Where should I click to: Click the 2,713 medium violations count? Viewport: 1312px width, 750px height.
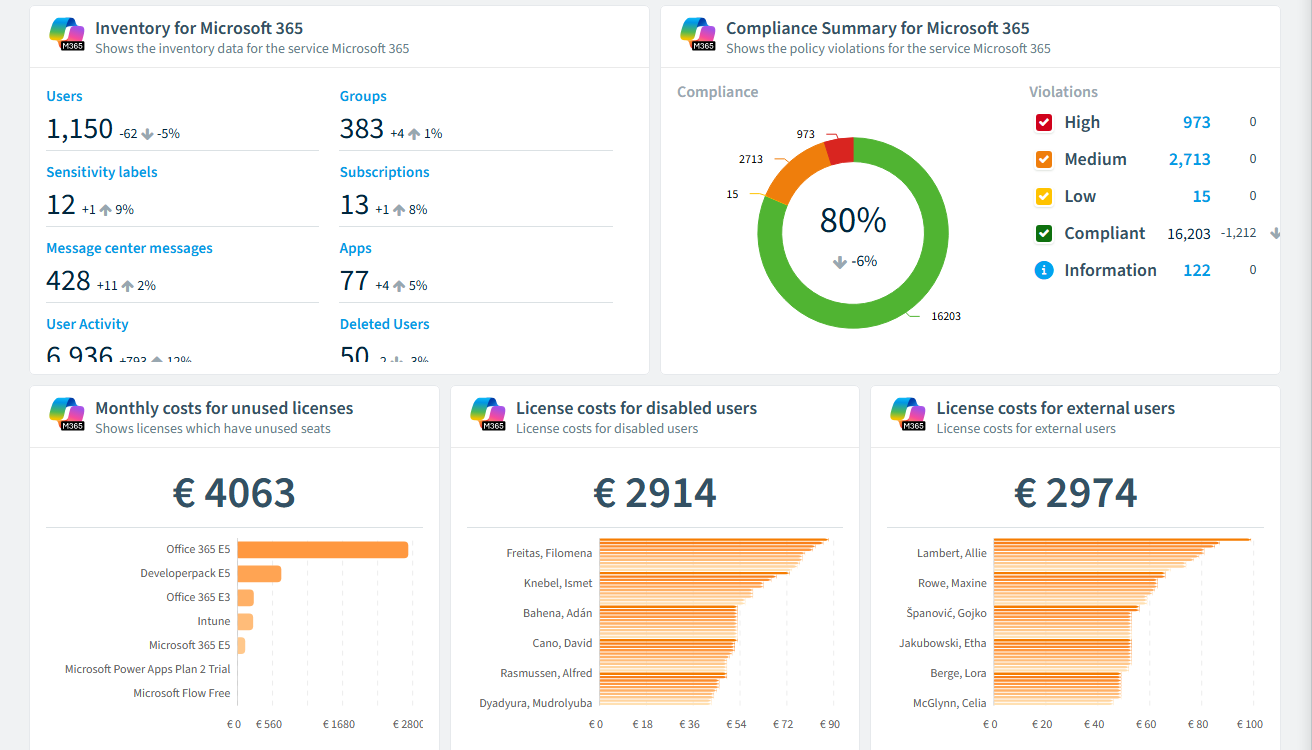(1189, 159)
